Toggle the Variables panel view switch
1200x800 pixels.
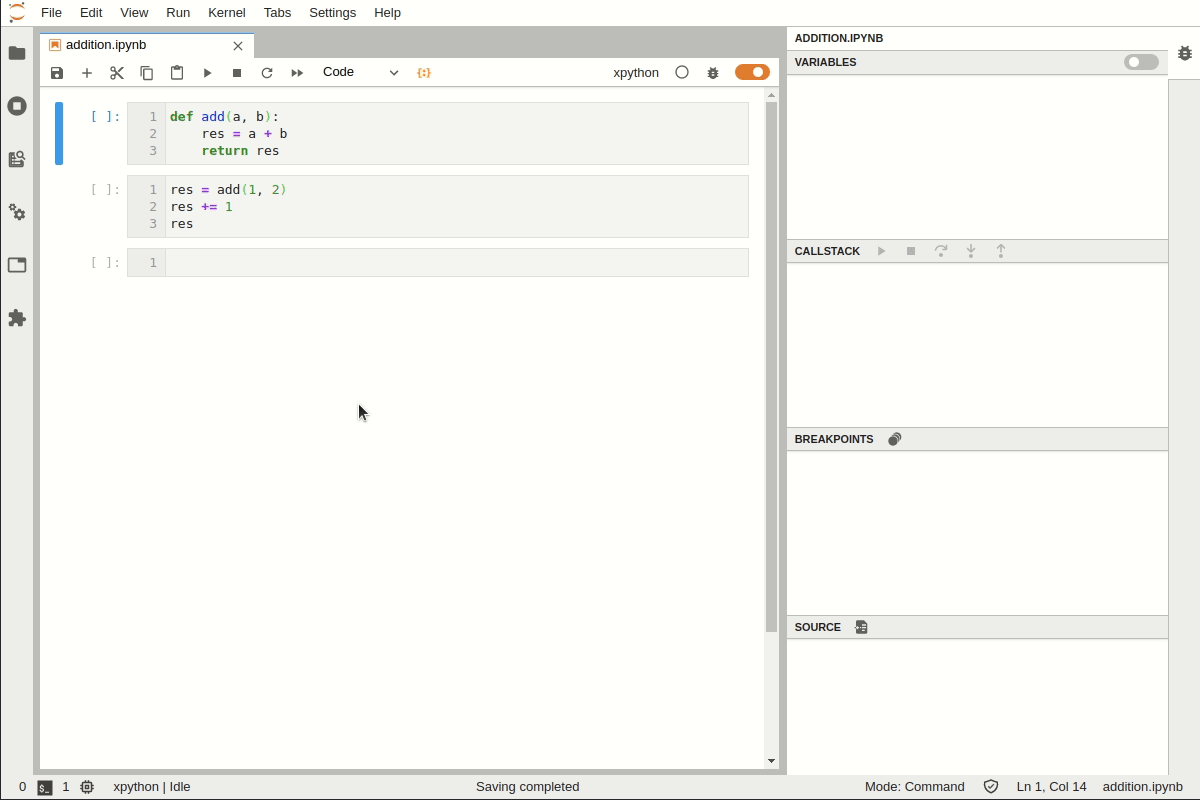pyautogui.click(x=1139, y=62)
